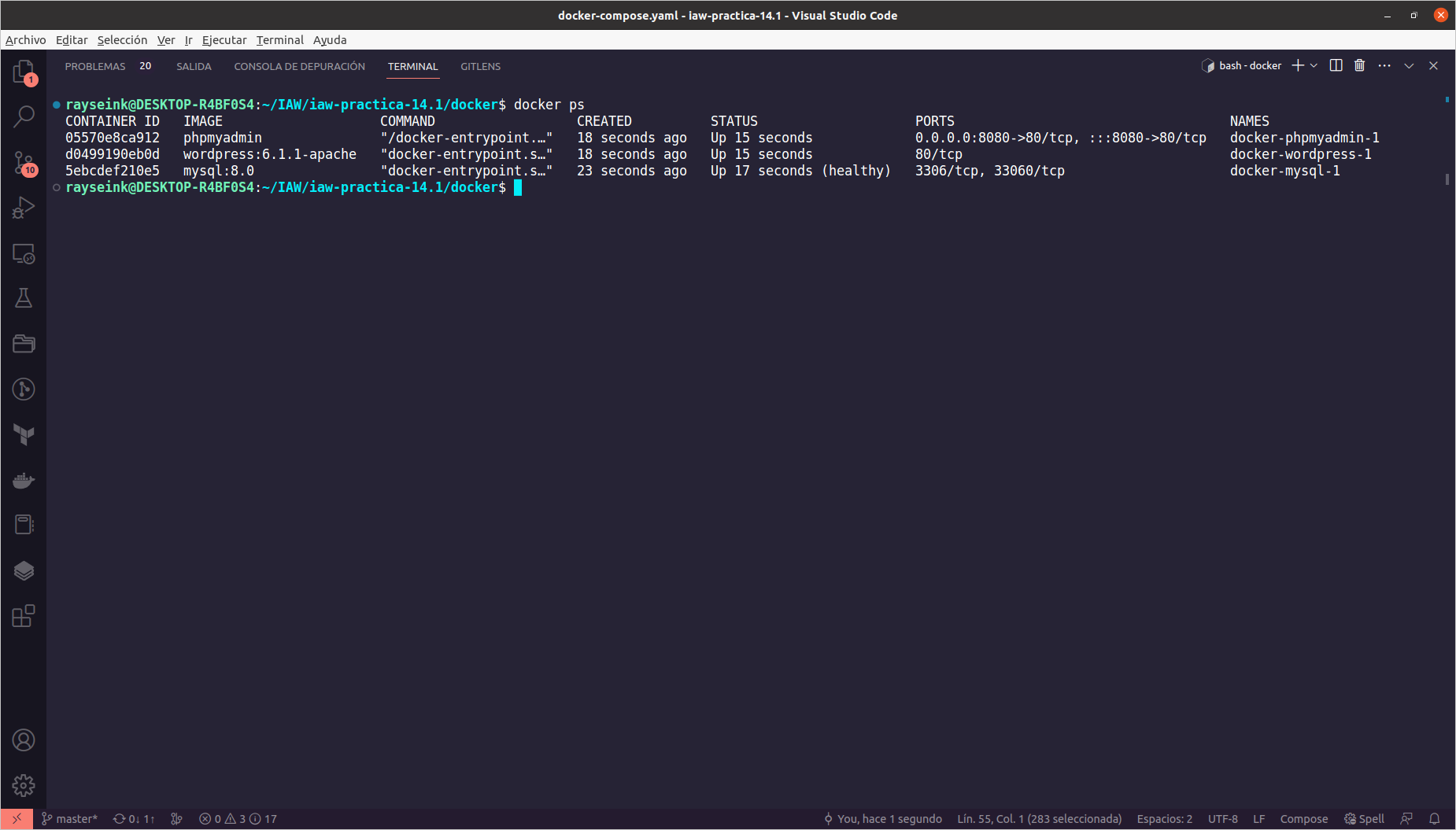Split the terminal using the toolbar icon
The height and width of the screenshot is (830, 1456).
(x=1336, y=65)
